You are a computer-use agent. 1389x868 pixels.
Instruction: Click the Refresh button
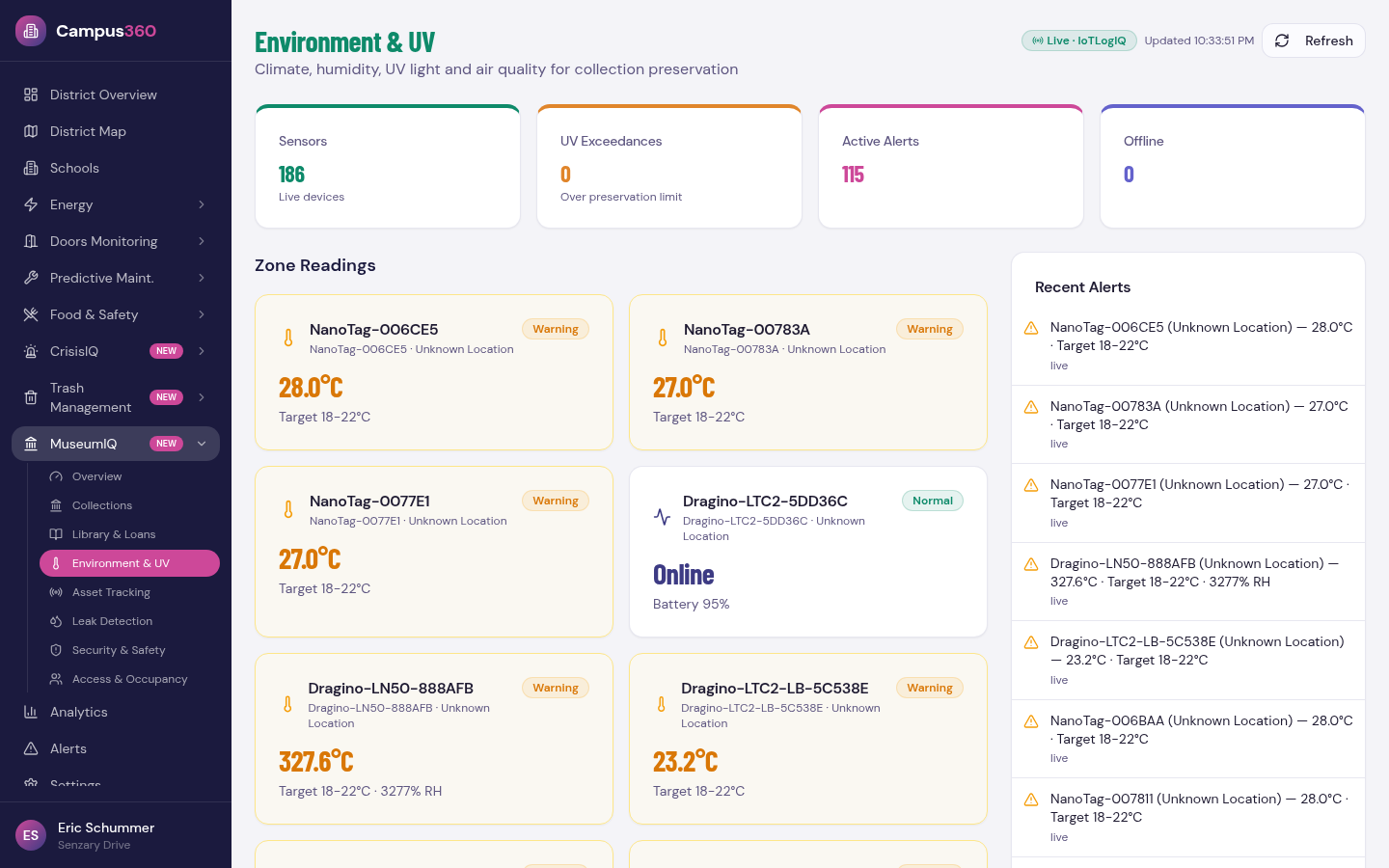[x=1314, y=41]
